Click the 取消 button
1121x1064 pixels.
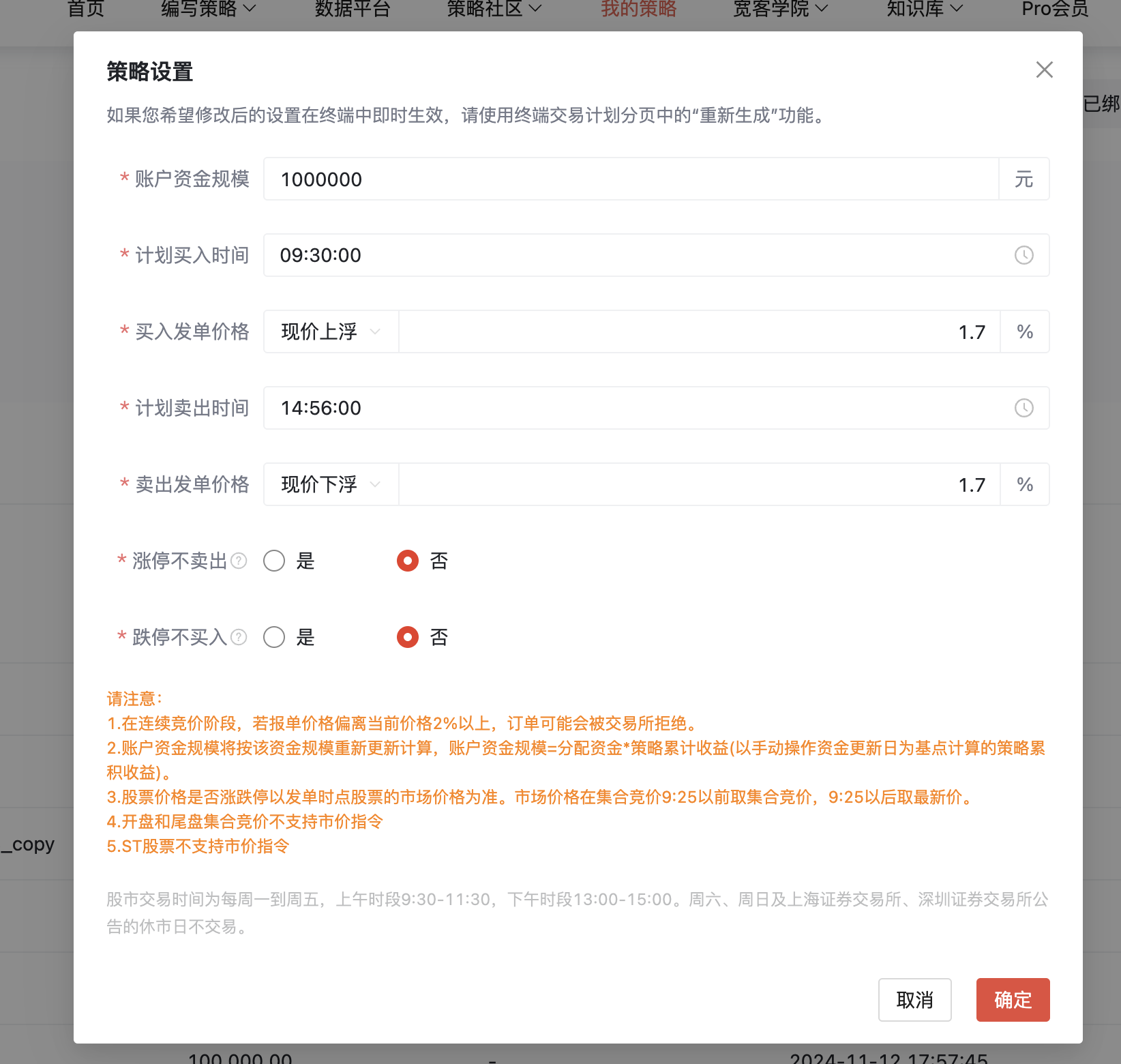[x=914, y=1000]
